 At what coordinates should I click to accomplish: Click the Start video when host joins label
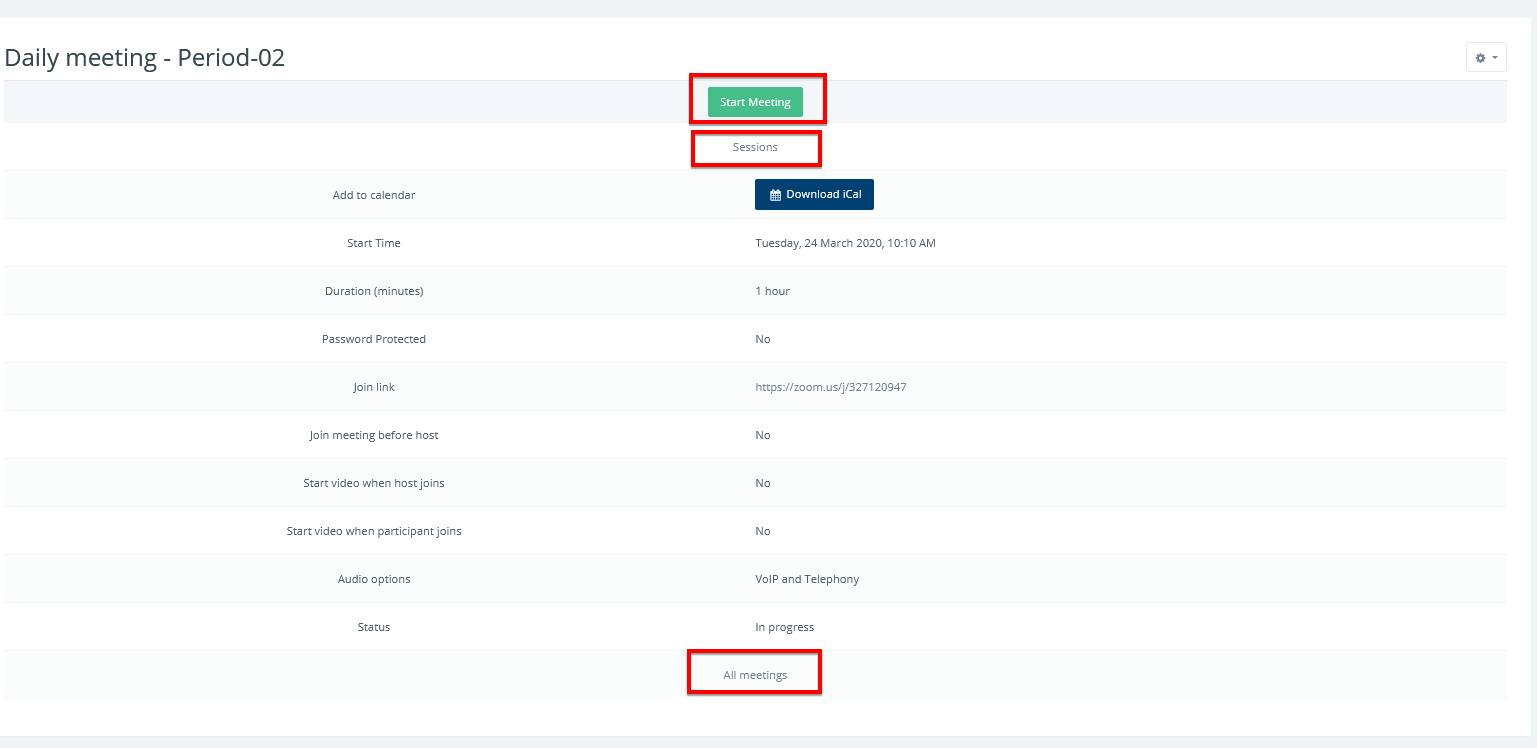pos(374,483)
